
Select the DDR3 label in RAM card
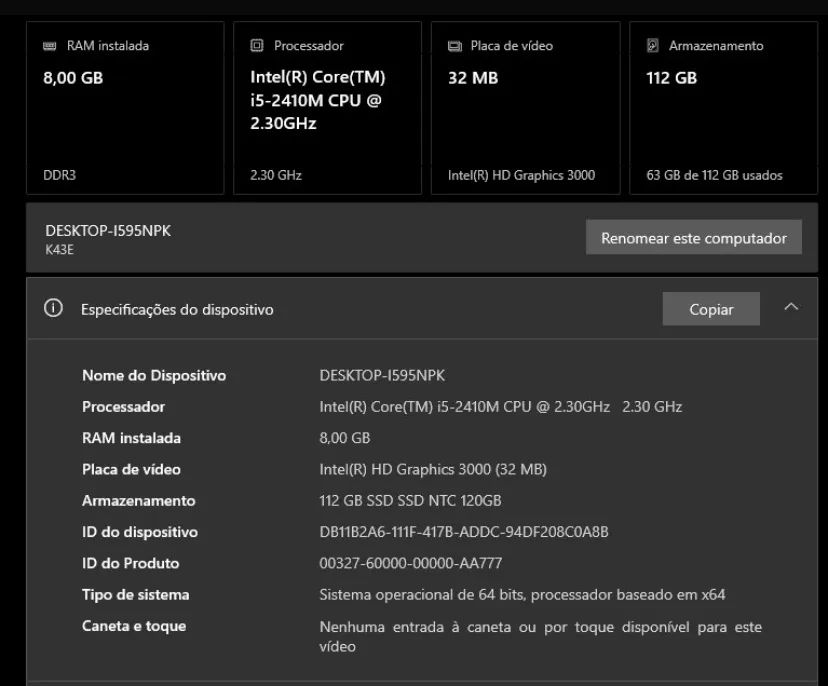(x=60, y=175)
